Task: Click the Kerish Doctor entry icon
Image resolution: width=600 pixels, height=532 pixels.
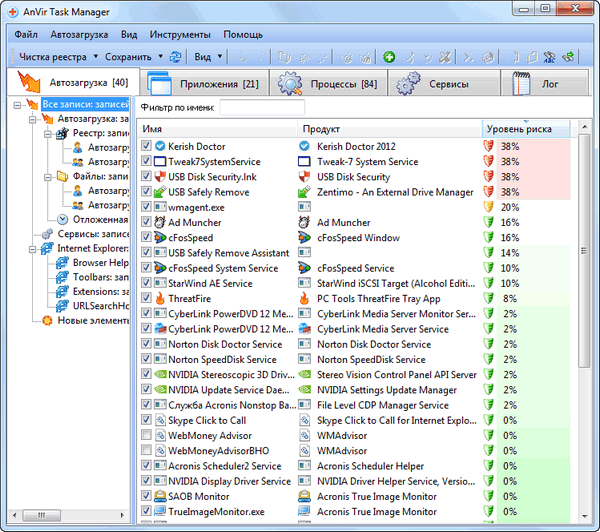Action: (160, 146)
